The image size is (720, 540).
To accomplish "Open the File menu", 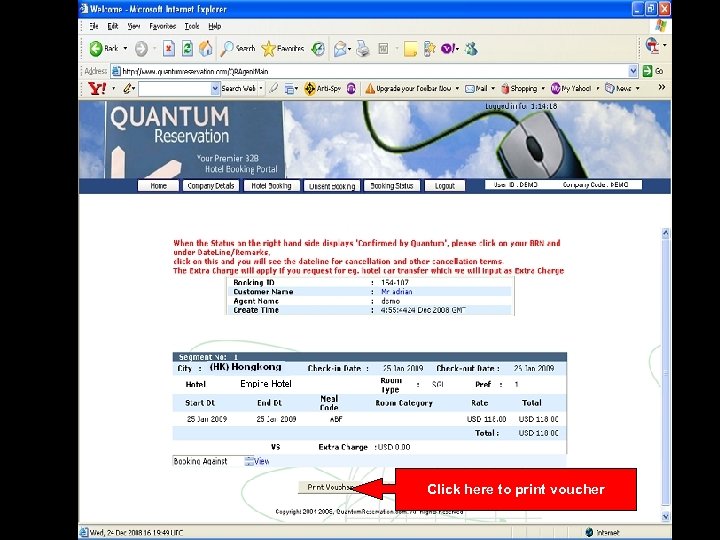I will click(94, 26).
